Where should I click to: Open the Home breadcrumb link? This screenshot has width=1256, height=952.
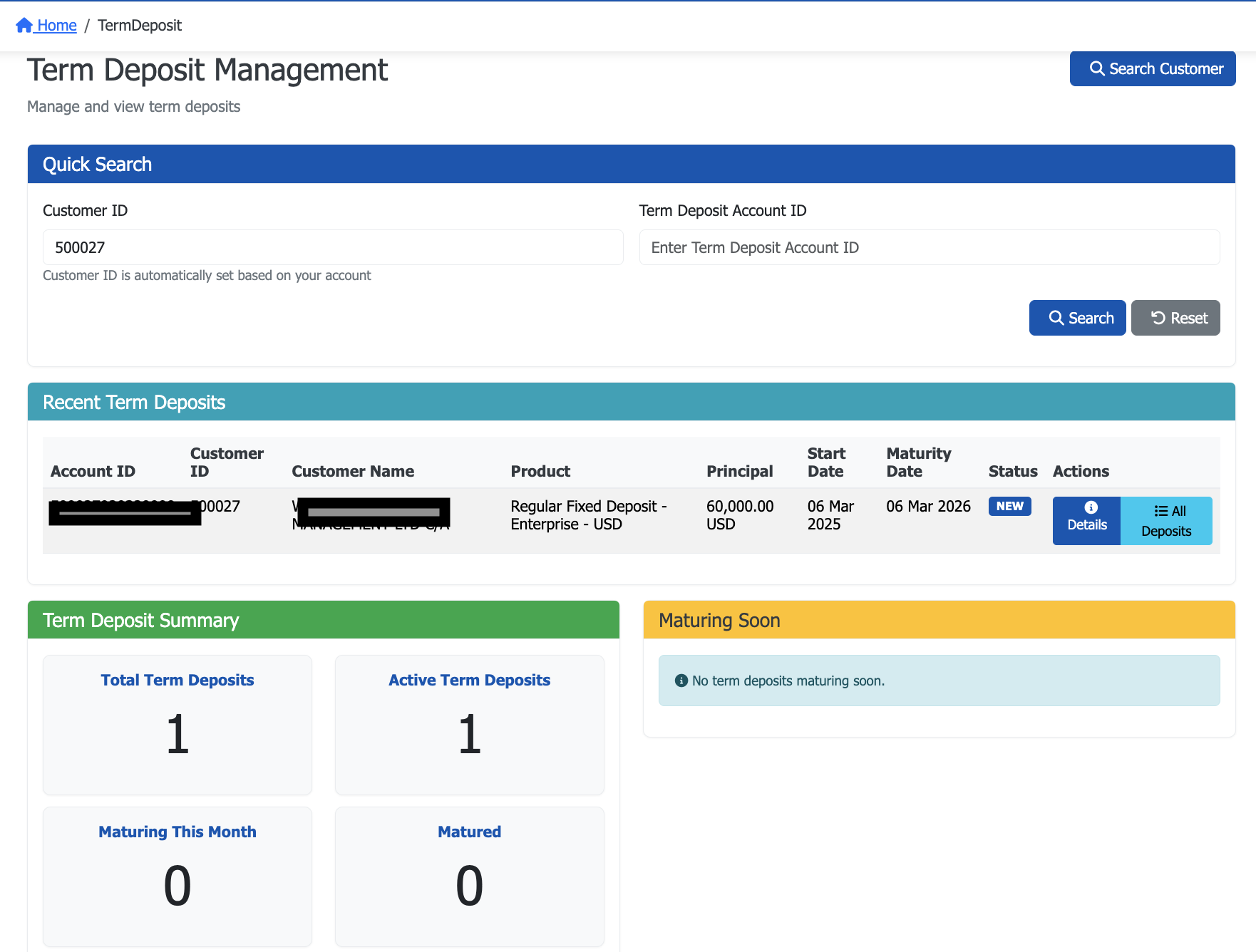pyautogui.click(x=56, y=26)
